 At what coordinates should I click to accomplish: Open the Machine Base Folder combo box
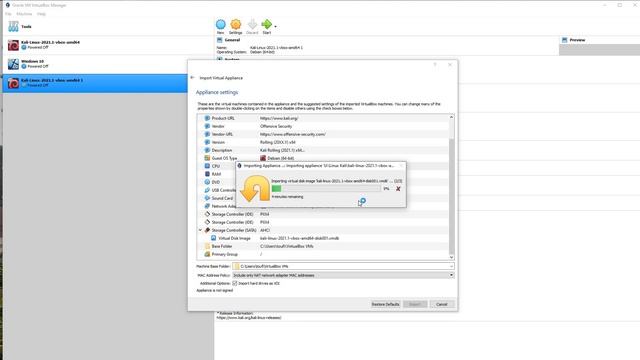coord(343,266)
